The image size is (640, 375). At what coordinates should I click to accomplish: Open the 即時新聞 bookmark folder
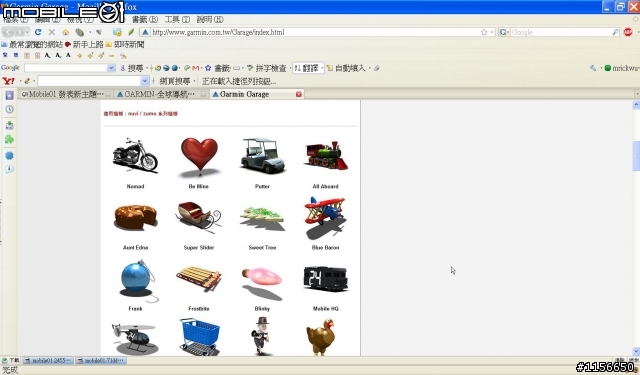point(125,44)
